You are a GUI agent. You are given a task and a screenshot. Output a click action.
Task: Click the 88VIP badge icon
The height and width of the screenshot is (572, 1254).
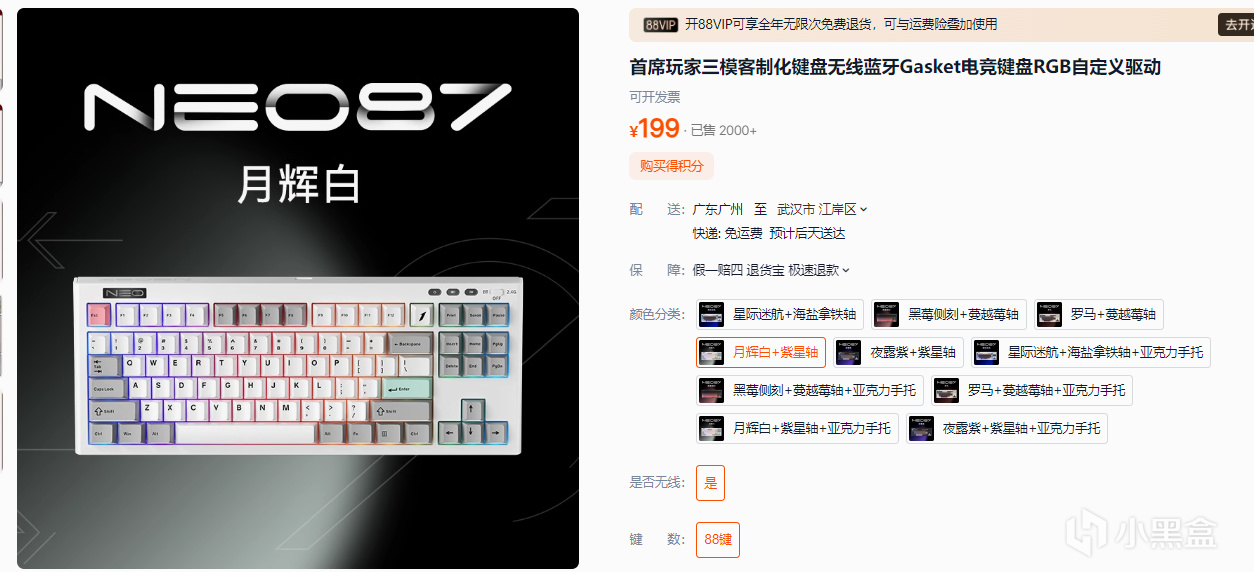[x=660, y=25]
